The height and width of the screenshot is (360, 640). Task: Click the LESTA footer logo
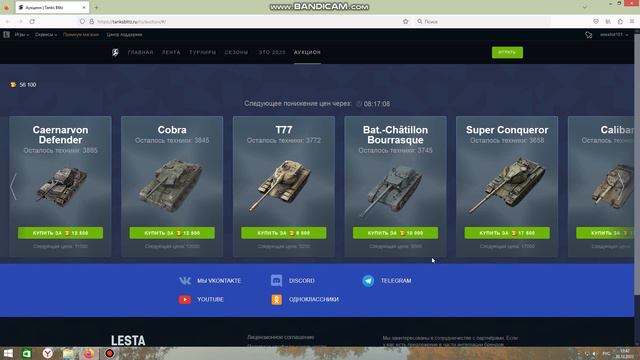click(x=128, y=341)
